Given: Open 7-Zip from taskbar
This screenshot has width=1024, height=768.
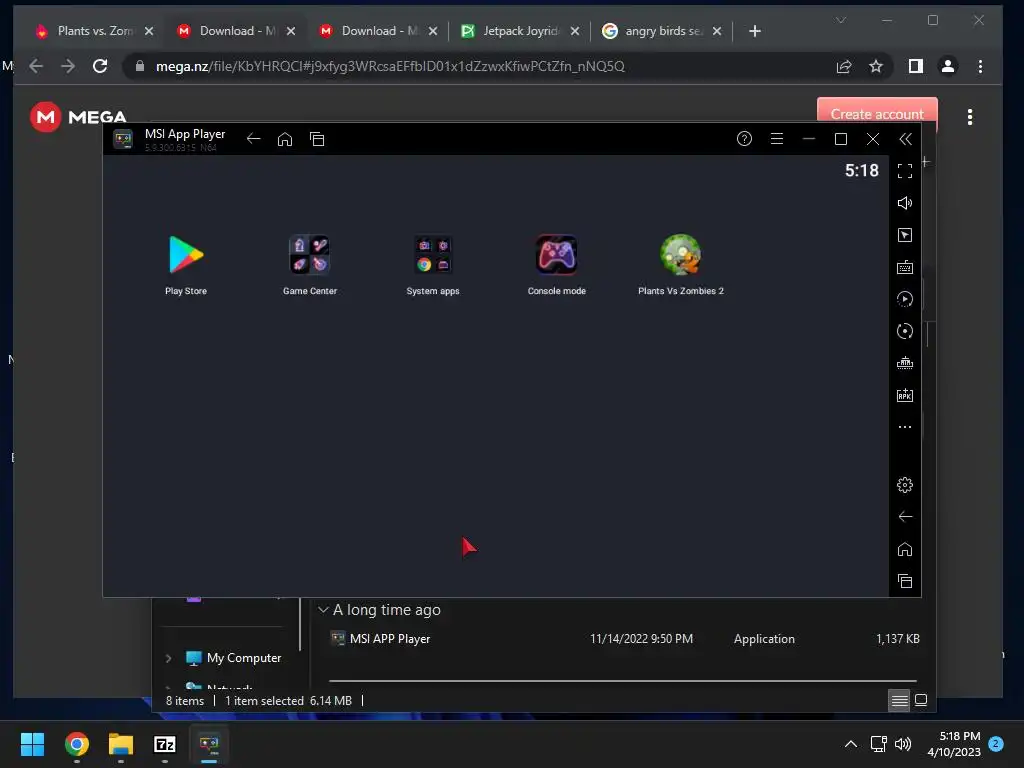Looking at the screenshot, I should click(165, 744).
